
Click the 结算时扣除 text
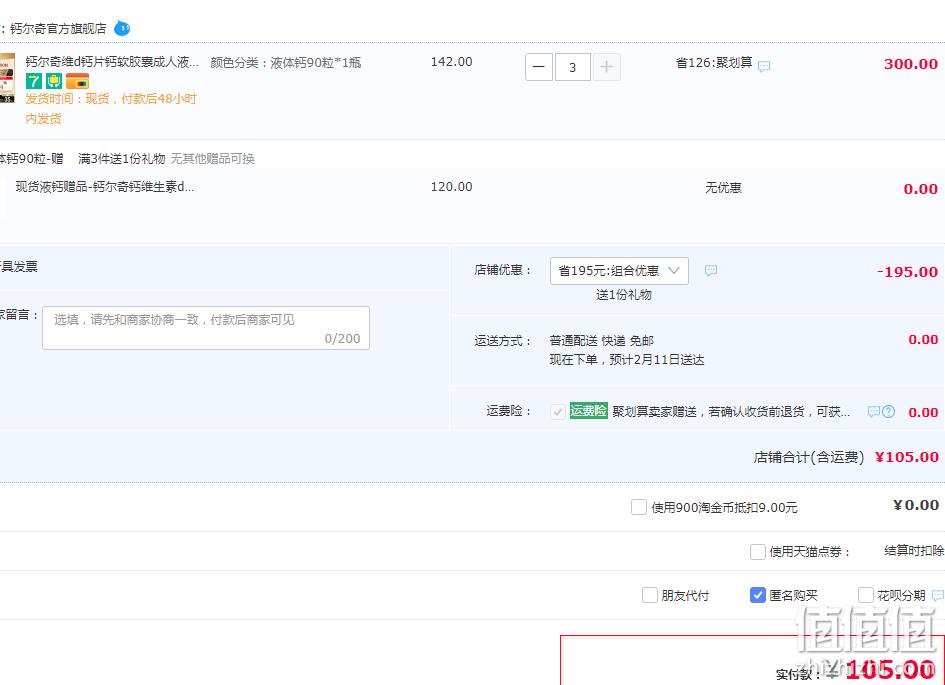click(x=914, y=551)
